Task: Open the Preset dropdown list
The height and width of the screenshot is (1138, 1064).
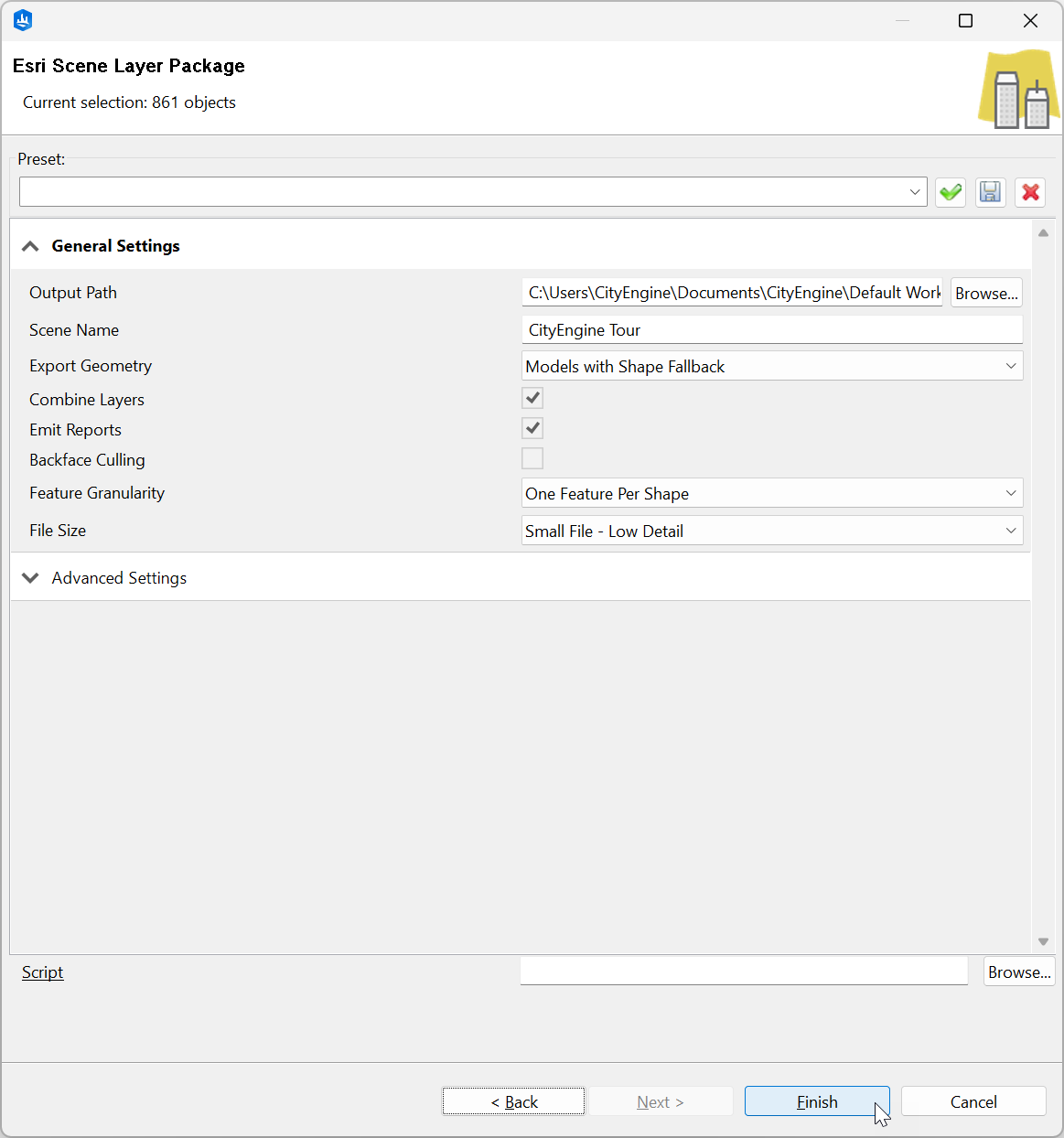Action: (914, 192)
